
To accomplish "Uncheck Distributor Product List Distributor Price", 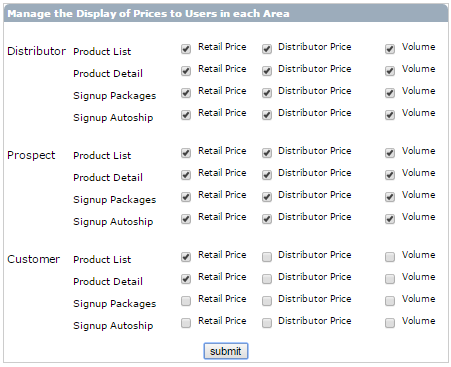I will [x=267, y=49].
